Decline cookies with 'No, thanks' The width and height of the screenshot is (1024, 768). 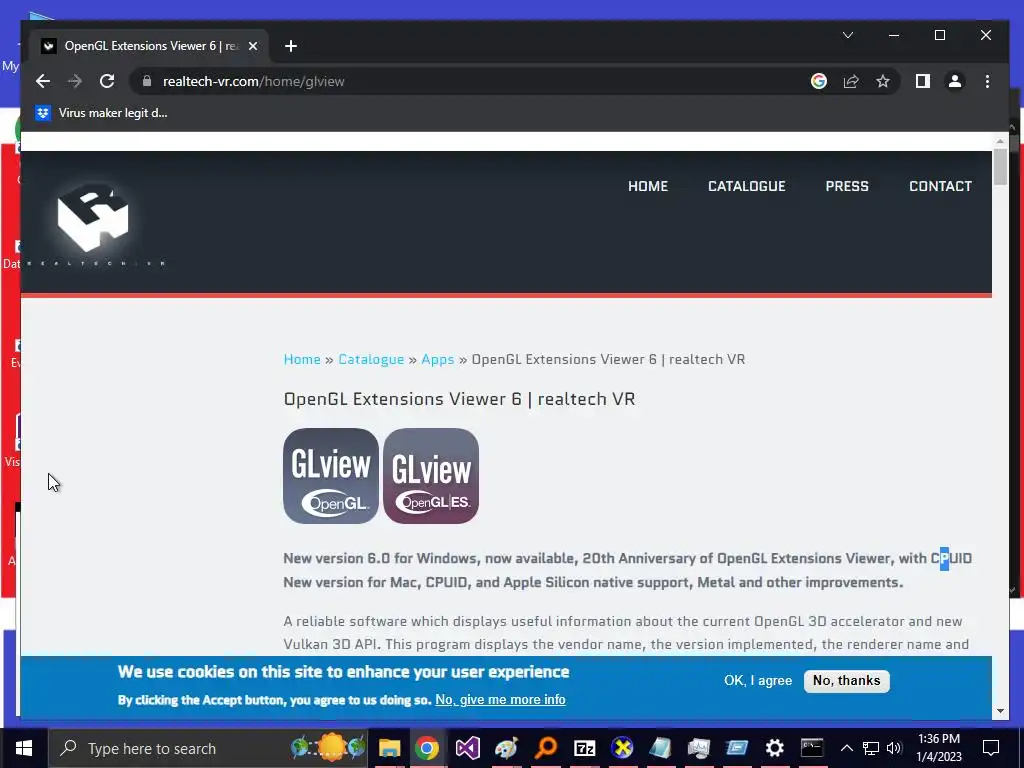click(x=846, y=680)
